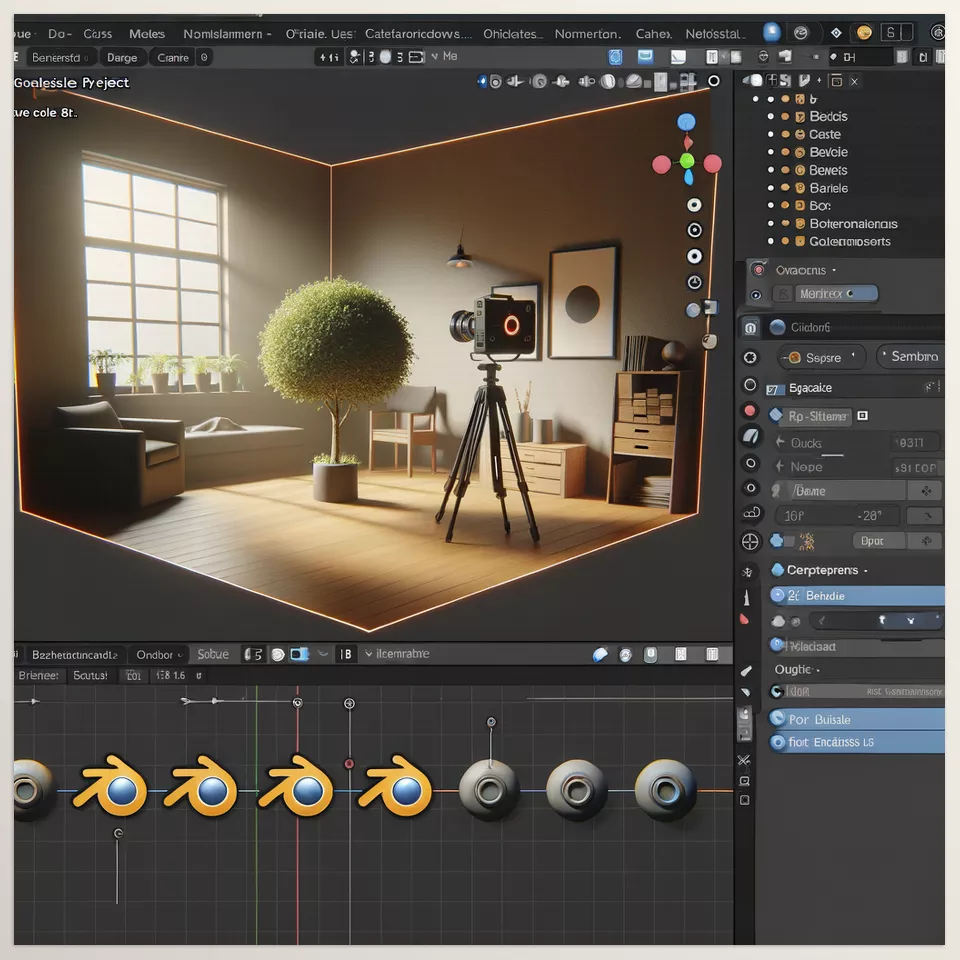Click the Ducs value field
Viewport: 960px width, 960px height.
pyautogui.click(x=915, y=443)
